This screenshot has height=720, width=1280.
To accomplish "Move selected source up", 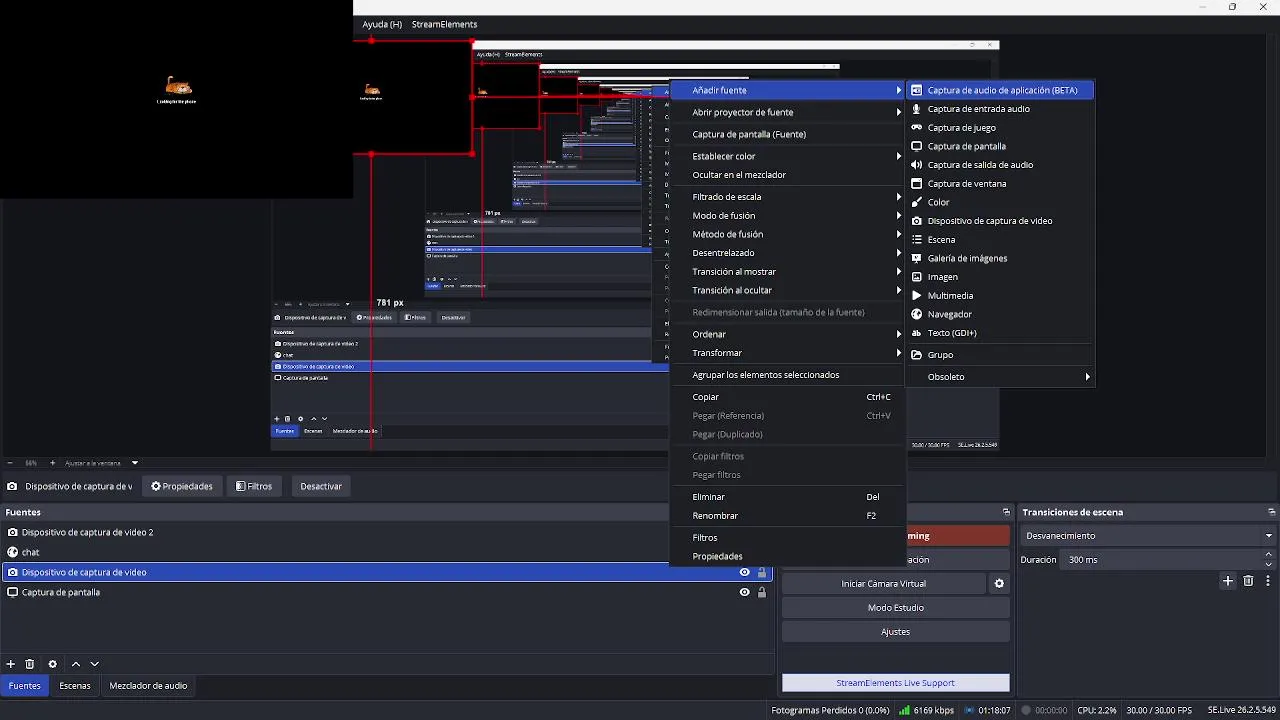I will (75, 664).
